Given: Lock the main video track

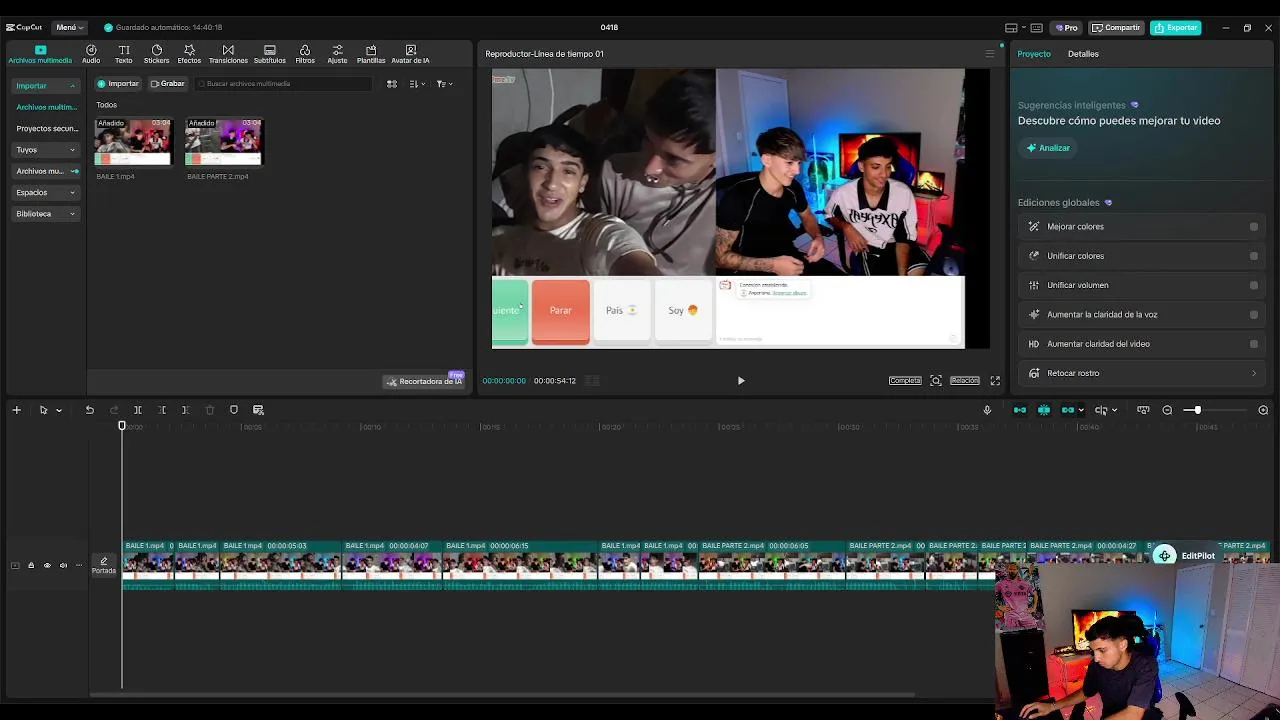Looking at the screenshot, I should coord(31,566).
